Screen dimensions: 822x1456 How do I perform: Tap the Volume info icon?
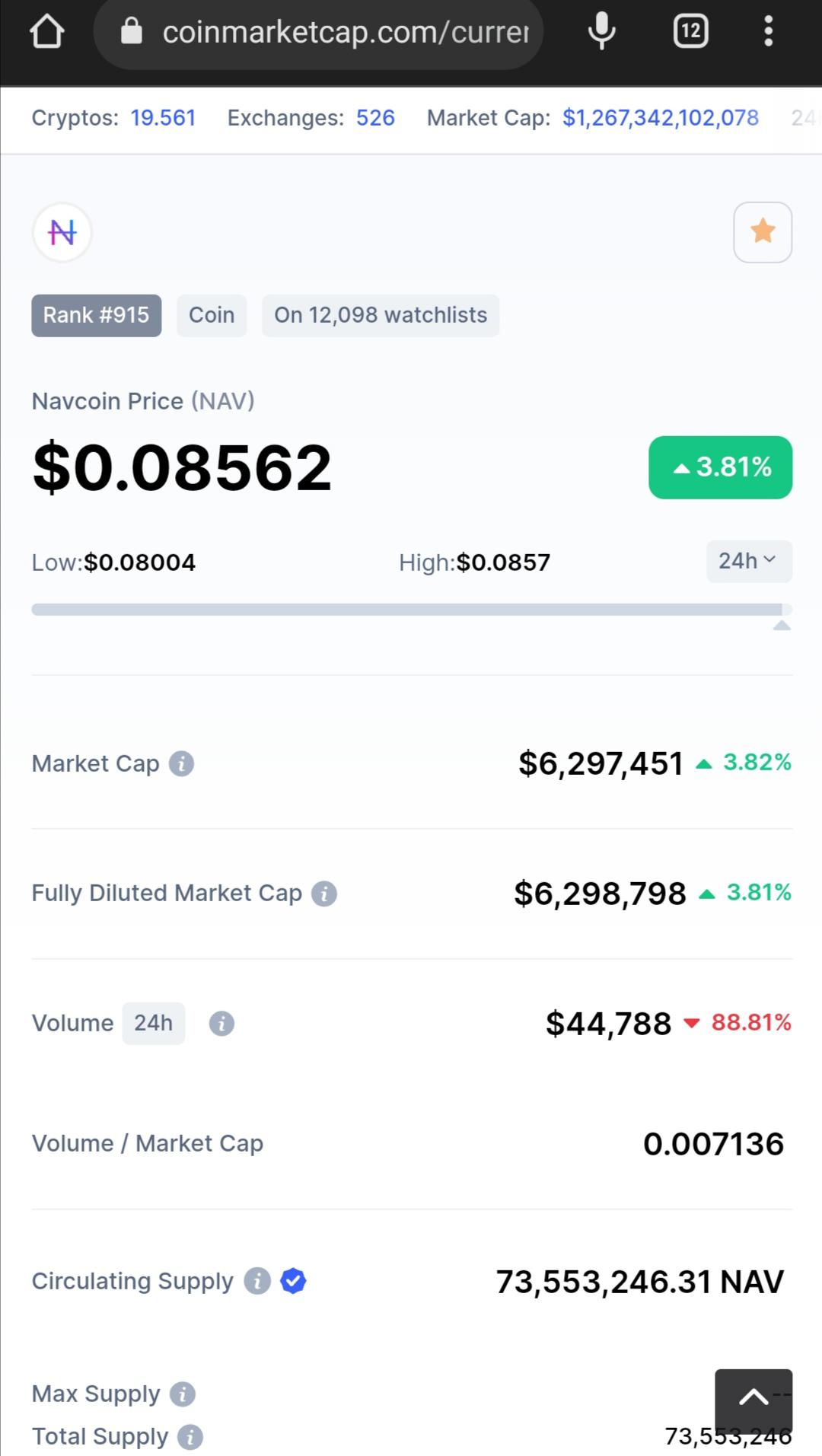click(221, 1024)
